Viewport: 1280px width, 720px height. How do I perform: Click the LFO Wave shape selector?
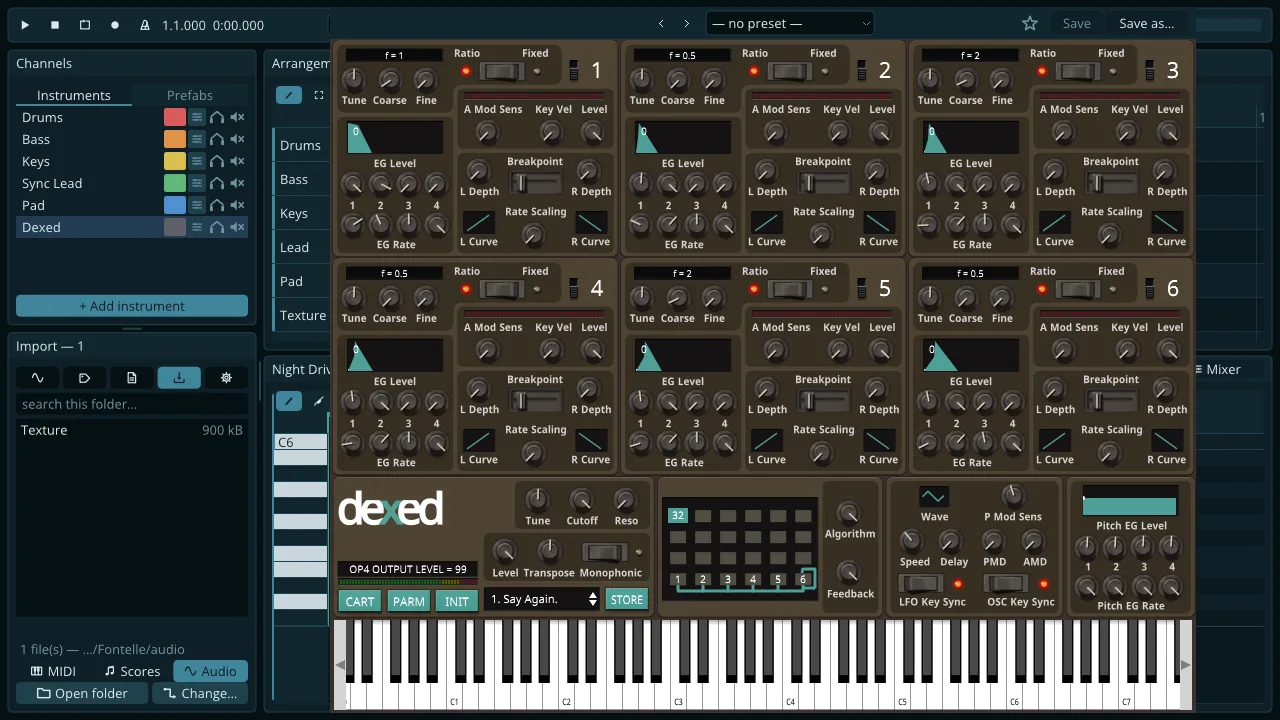tap(934, 497)
